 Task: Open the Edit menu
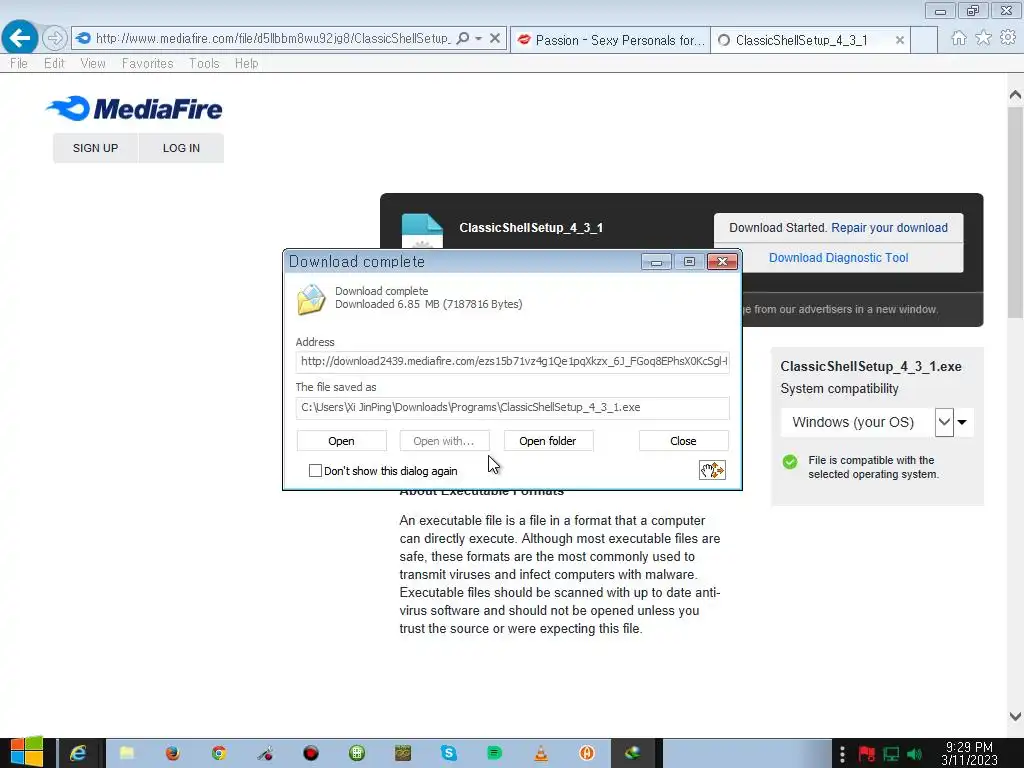pos(54,63)
